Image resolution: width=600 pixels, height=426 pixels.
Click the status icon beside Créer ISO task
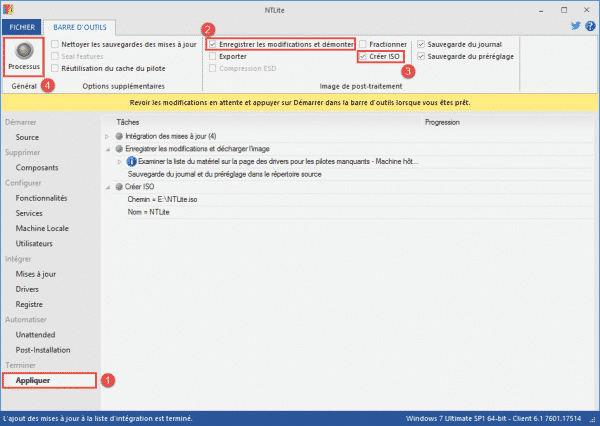pos(119,187)
